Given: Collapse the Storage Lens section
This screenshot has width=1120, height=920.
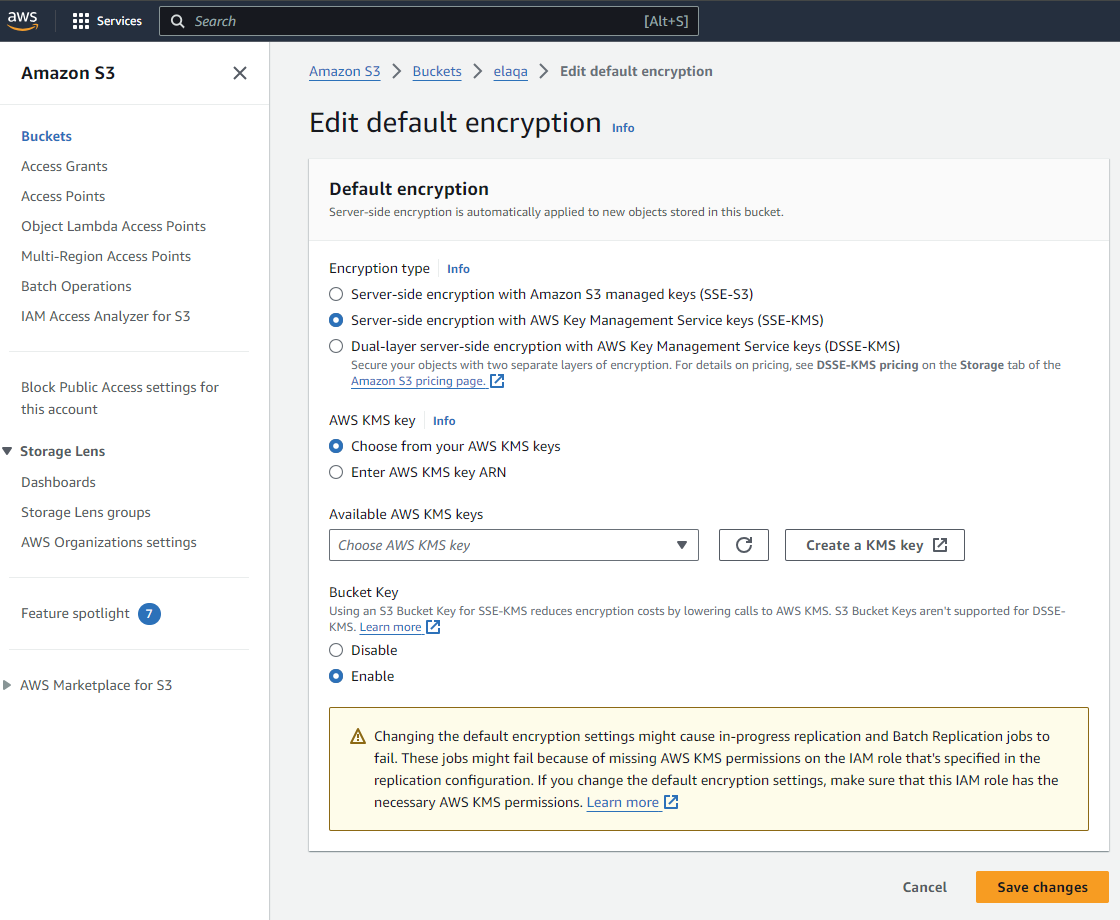Looking at the screenshot, I should (8, 451).
